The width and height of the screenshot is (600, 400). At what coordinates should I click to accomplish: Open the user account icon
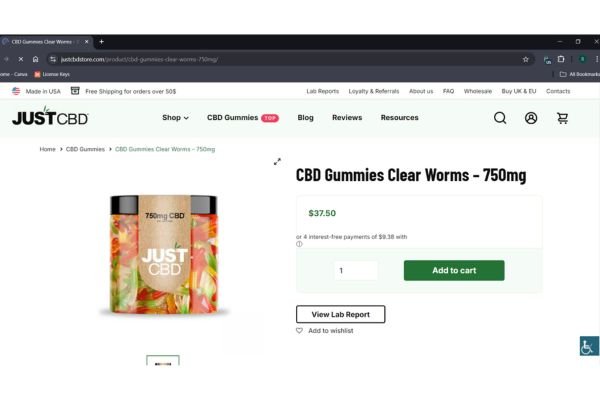pyautogui.click(x=531, y=118)
